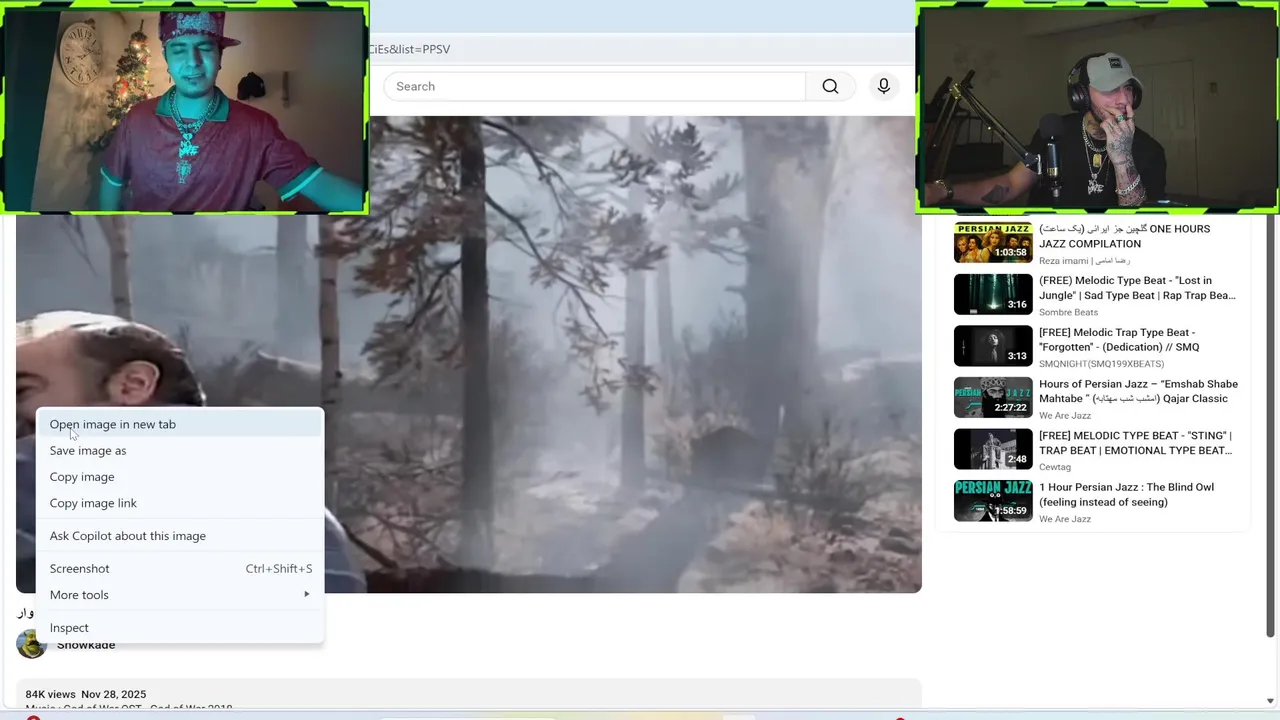Open the Snowkade channel avatar

pyautogui.click(x=32, y=644)
